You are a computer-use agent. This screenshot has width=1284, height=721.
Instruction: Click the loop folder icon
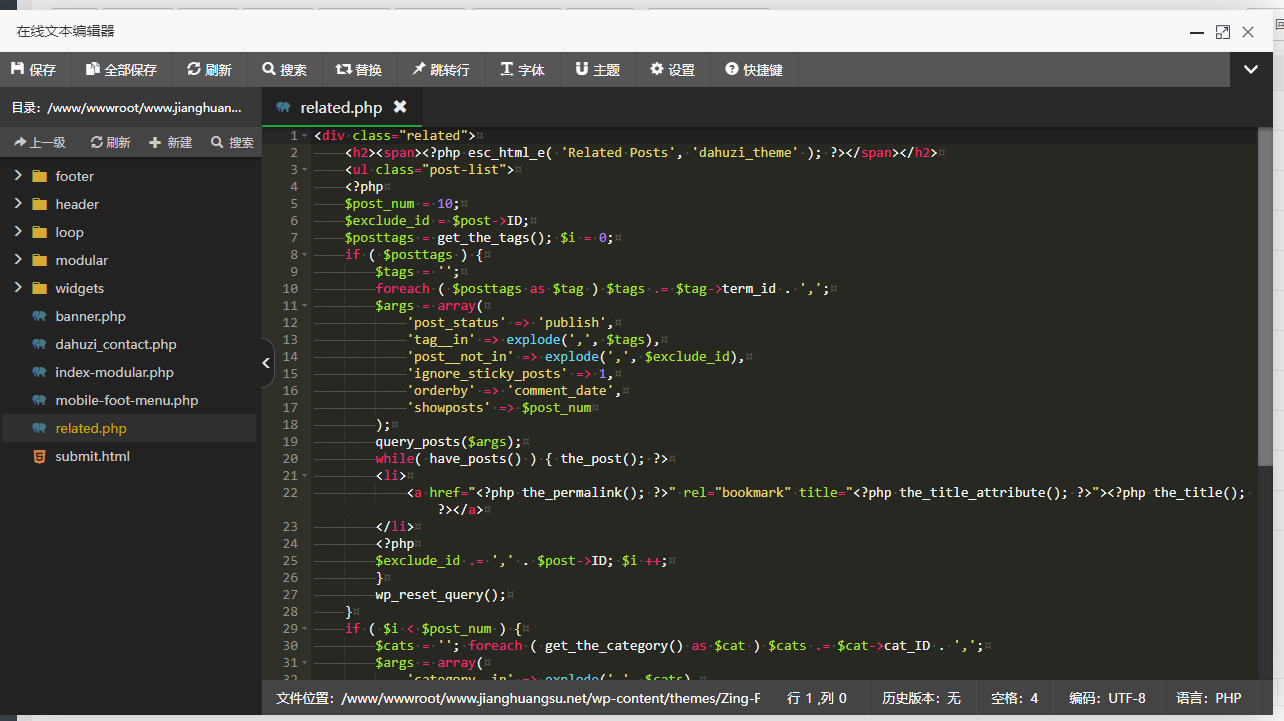click(39, 232)
